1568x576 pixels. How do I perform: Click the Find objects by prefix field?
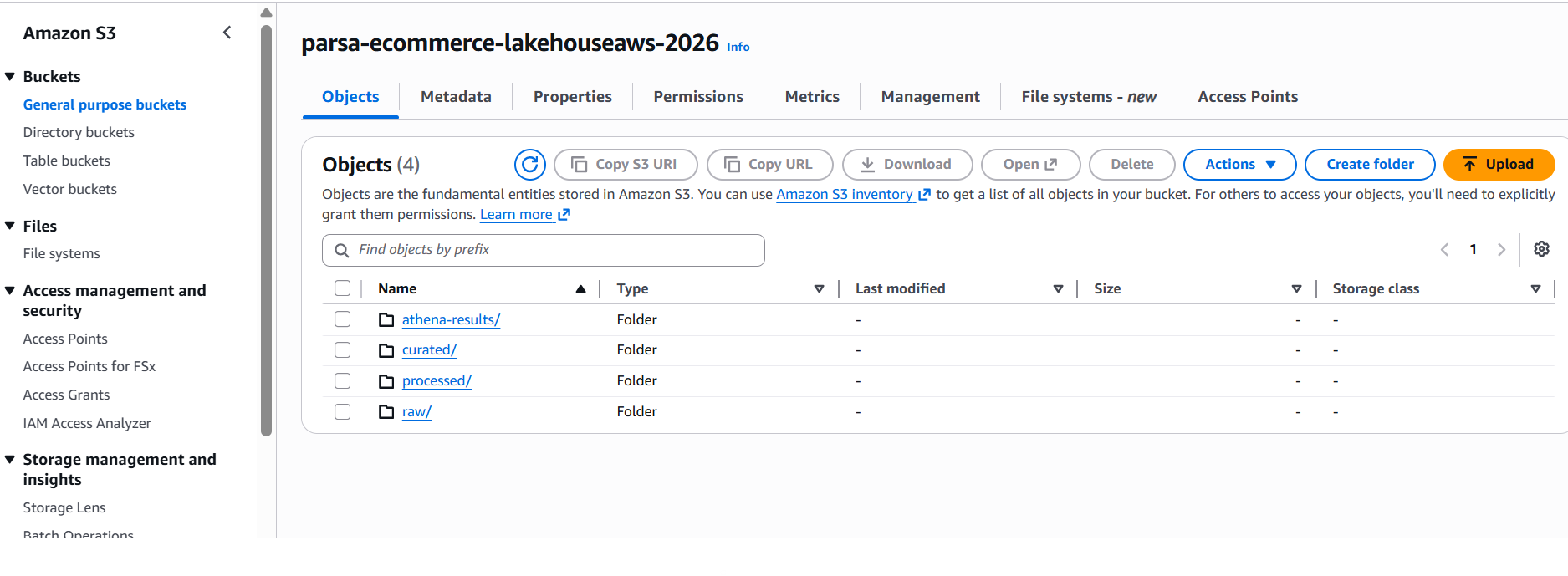544,250
